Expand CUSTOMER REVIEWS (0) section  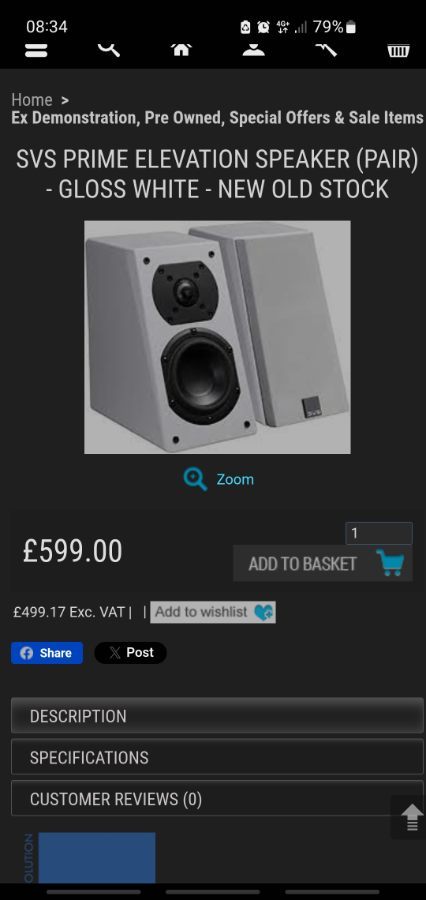[217, 798]
